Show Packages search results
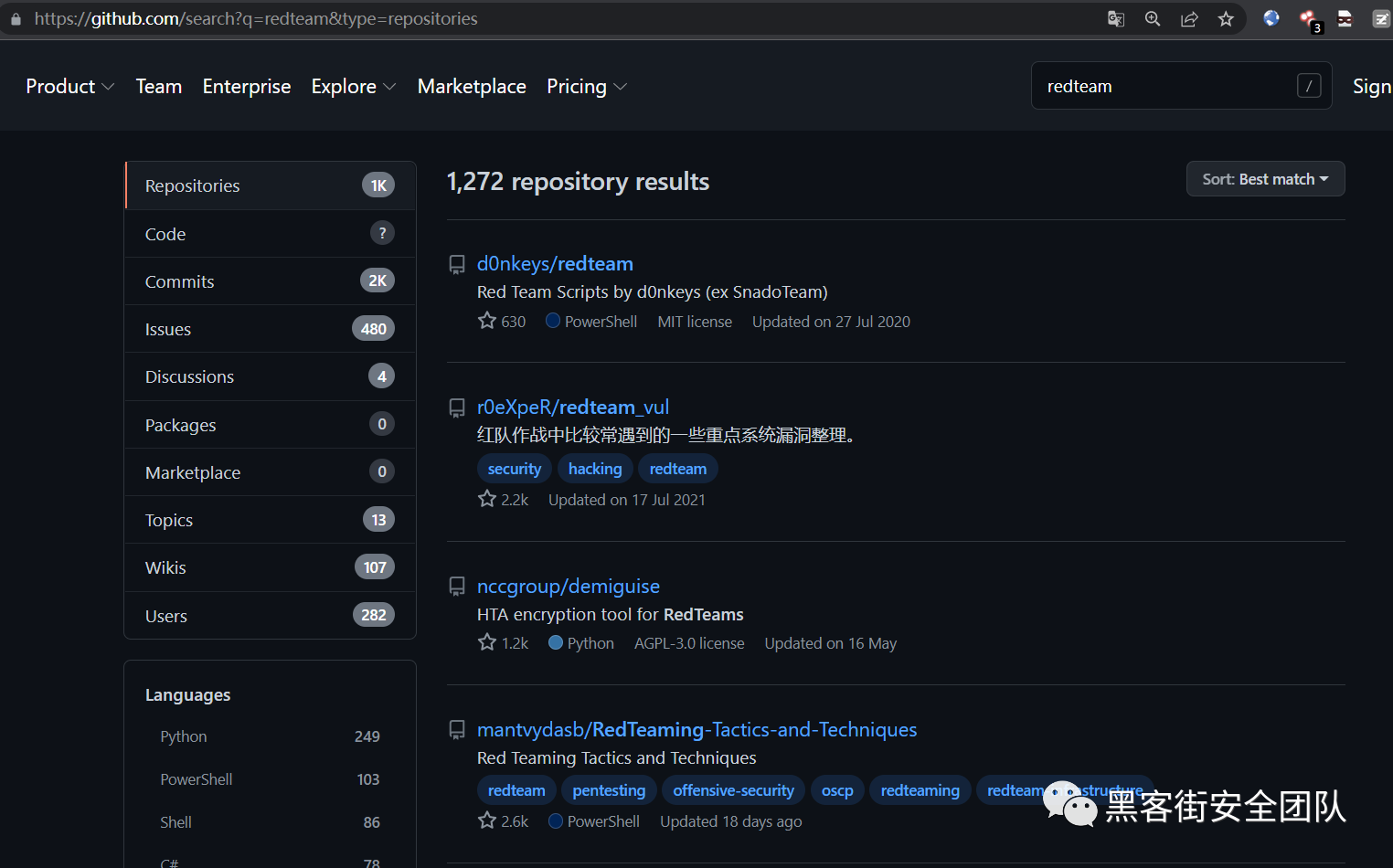1393x868 pixels. 271,425
